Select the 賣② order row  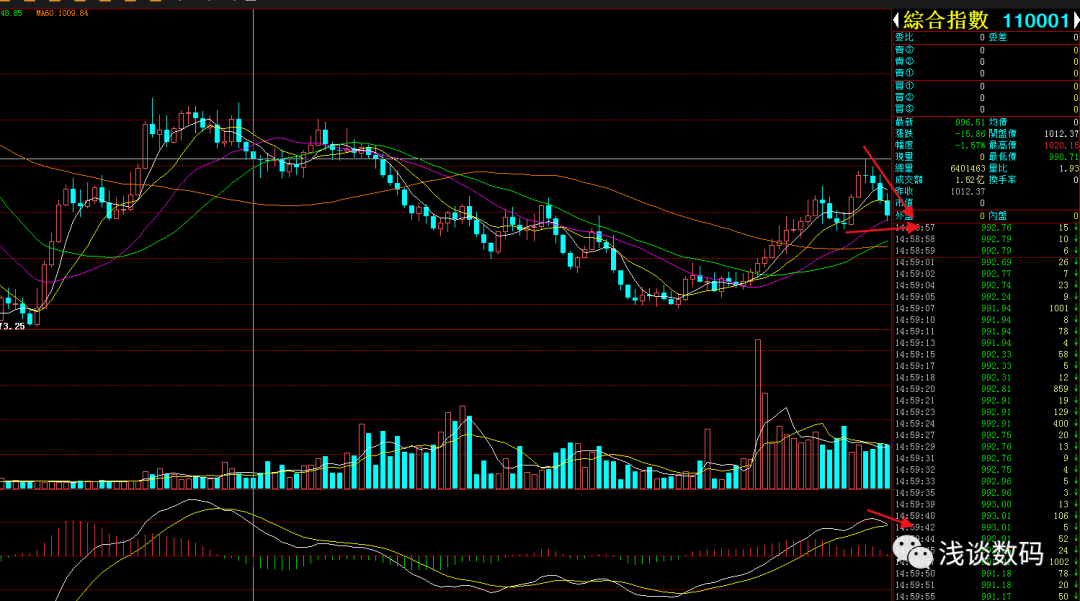pos(986,62)
